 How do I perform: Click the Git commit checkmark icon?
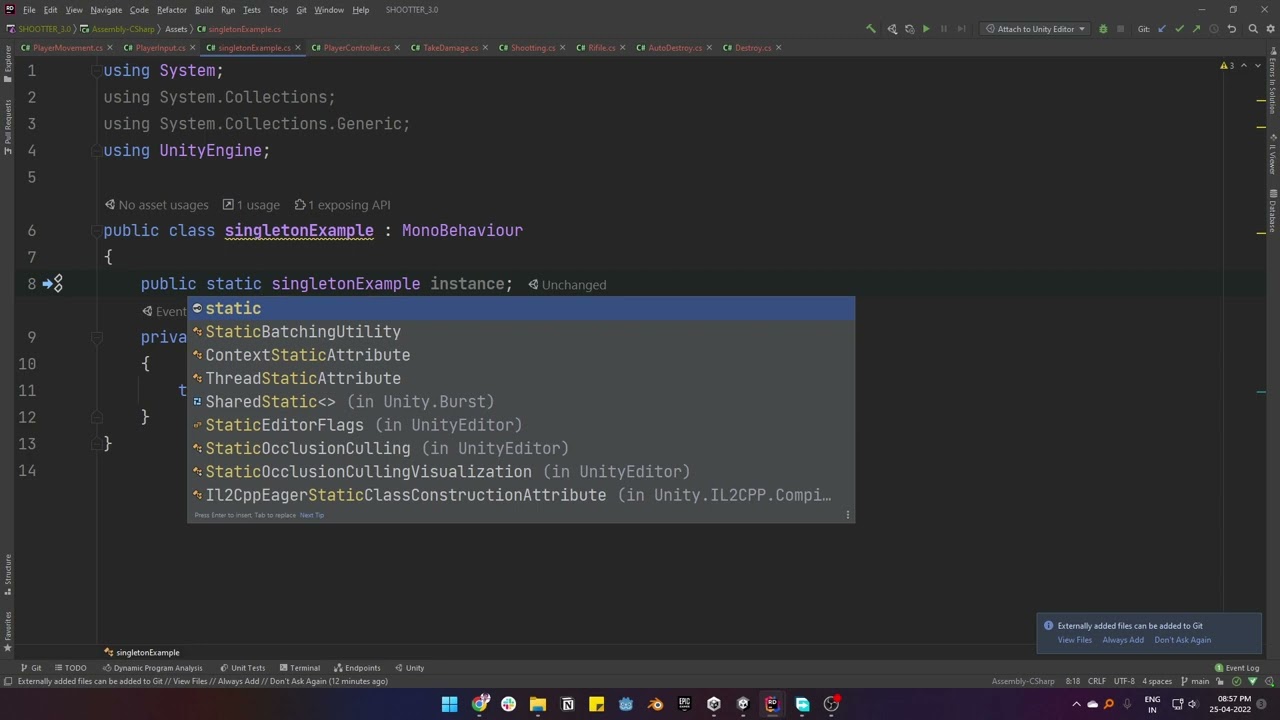[x=1179, y=29]
